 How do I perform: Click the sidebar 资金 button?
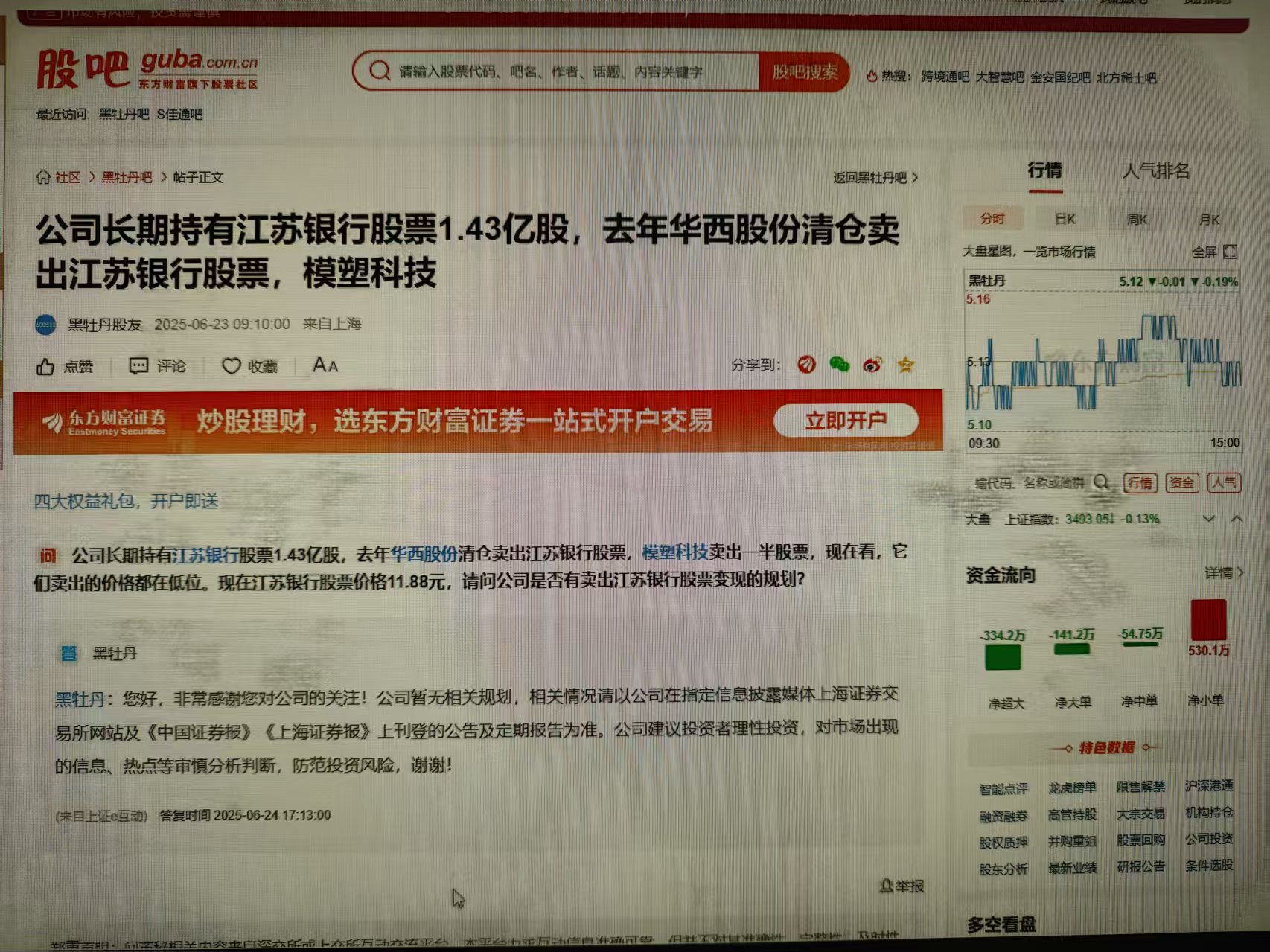tap(1181, 483)
